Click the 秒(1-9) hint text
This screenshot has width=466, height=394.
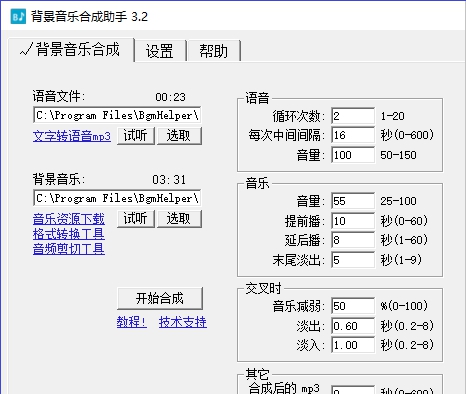[401, 260]
